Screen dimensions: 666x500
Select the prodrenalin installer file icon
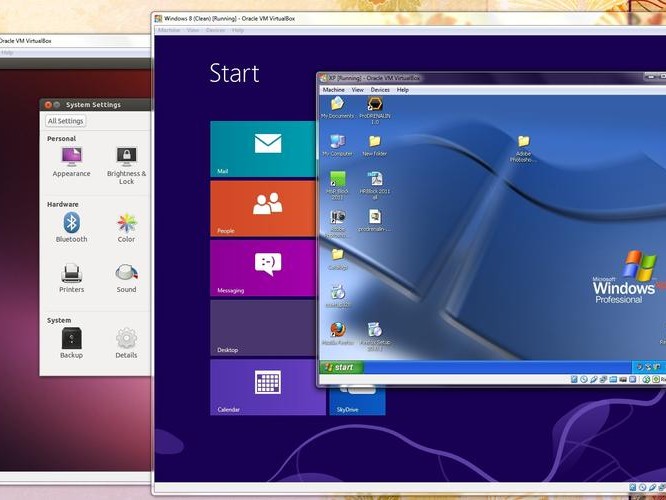[374, 220]
